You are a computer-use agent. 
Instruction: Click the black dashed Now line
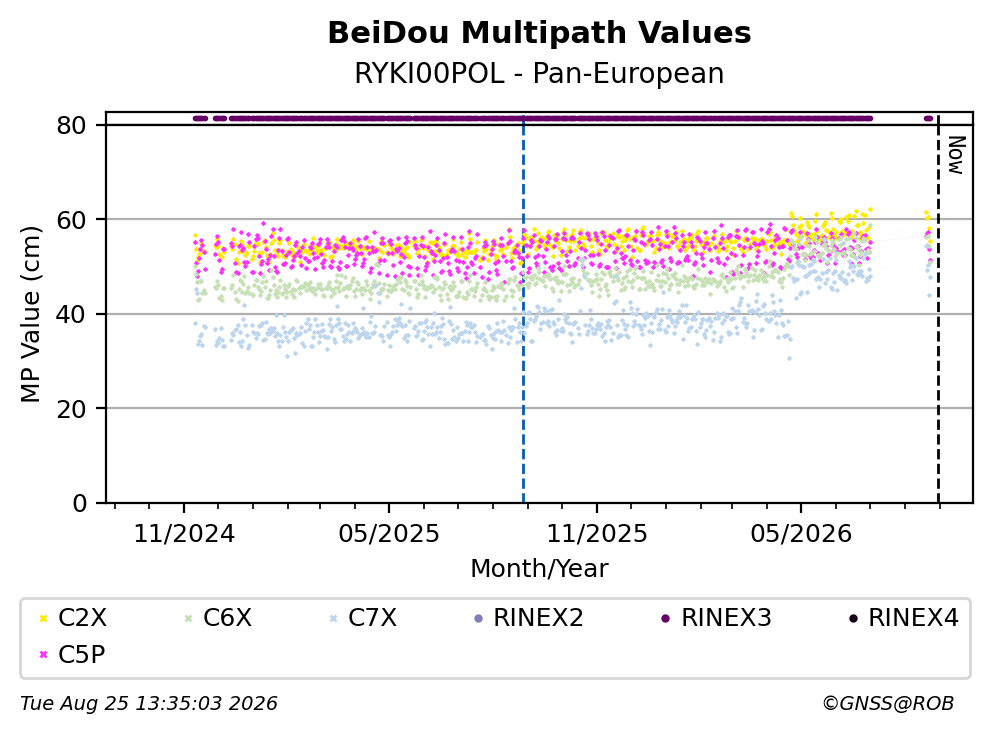[x=938, y=310]
